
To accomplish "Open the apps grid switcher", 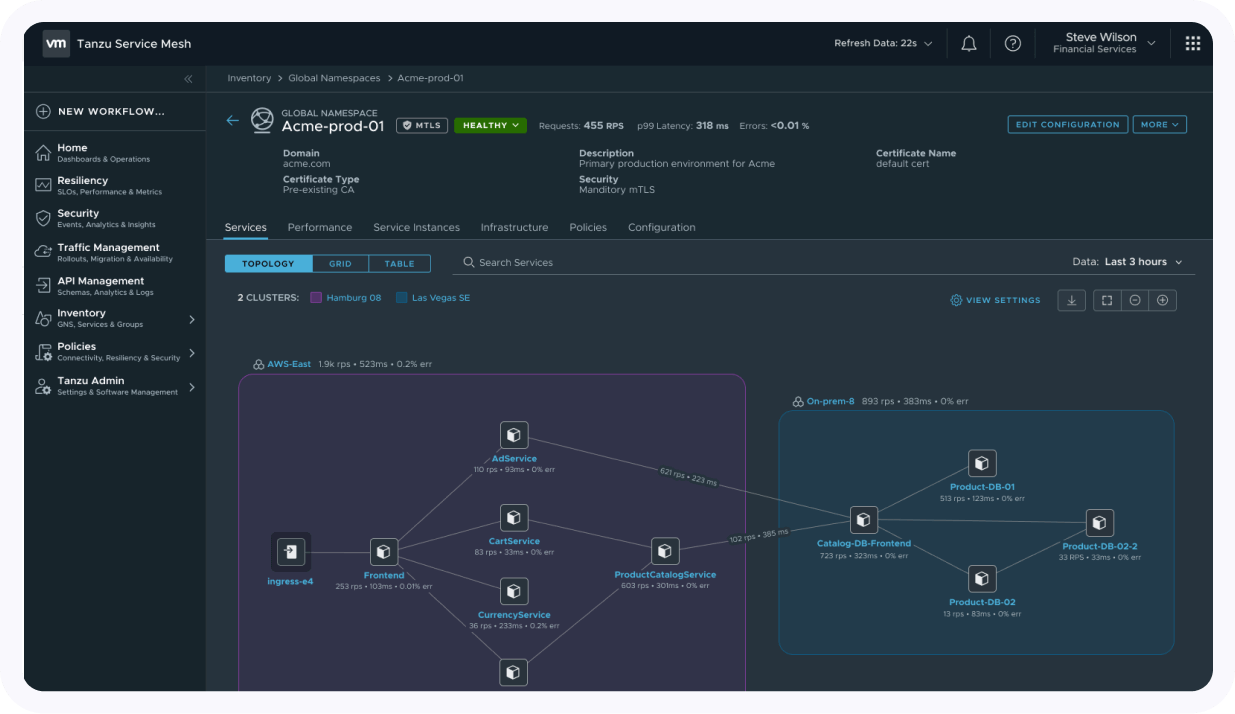I will point(1193,43).
